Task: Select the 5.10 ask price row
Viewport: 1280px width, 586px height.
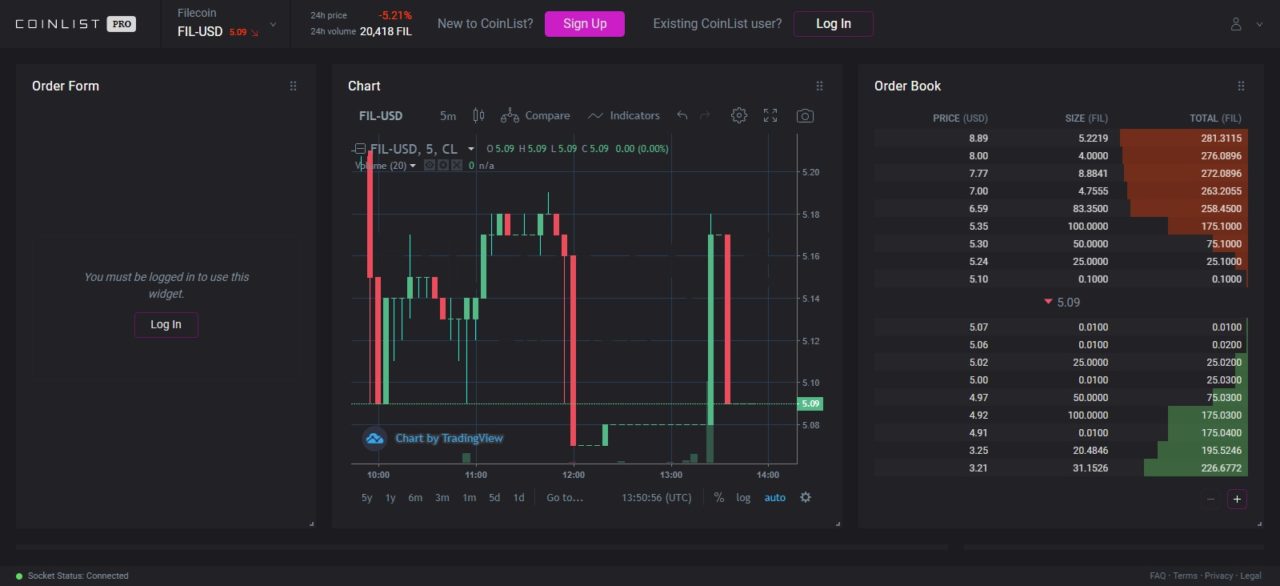Action: pos(1061,279)
